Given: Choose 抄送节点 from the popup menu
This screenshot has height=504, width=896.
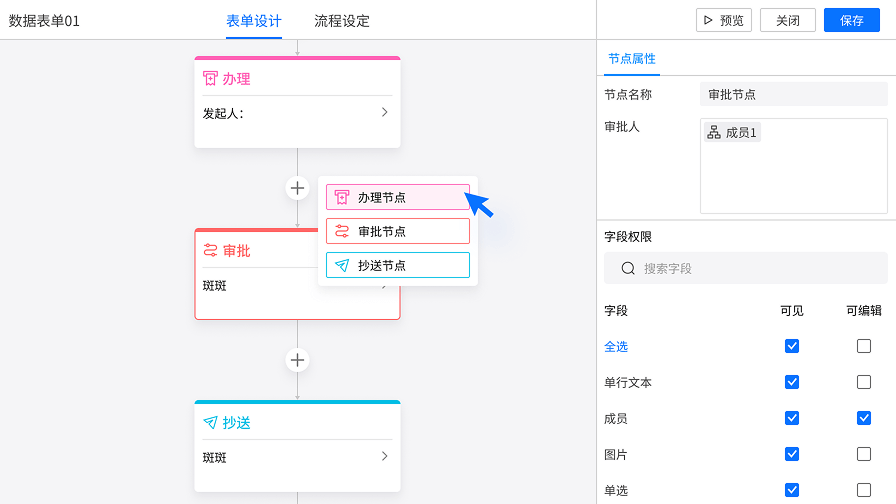Looking at the screenshot, I should [x=398, y=265].
